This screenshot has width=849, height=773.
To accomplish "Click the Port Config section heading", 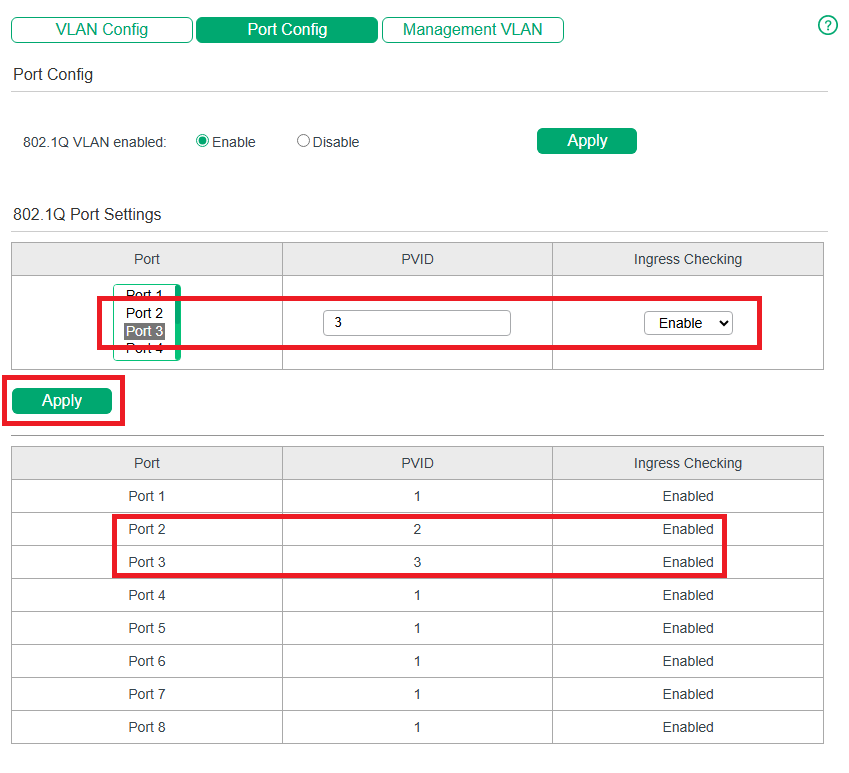I will click(53, 75).
